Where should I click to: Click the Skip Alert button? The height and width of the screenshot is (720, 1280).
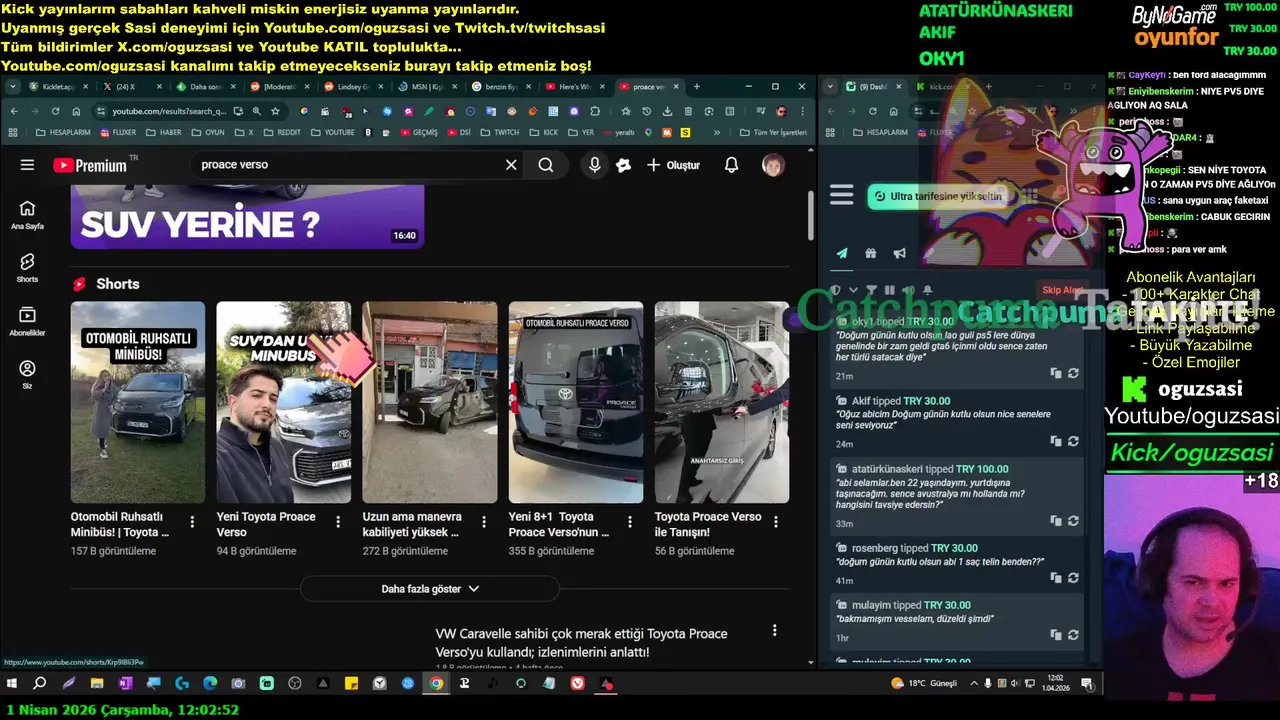click(x=1062, y=290)
